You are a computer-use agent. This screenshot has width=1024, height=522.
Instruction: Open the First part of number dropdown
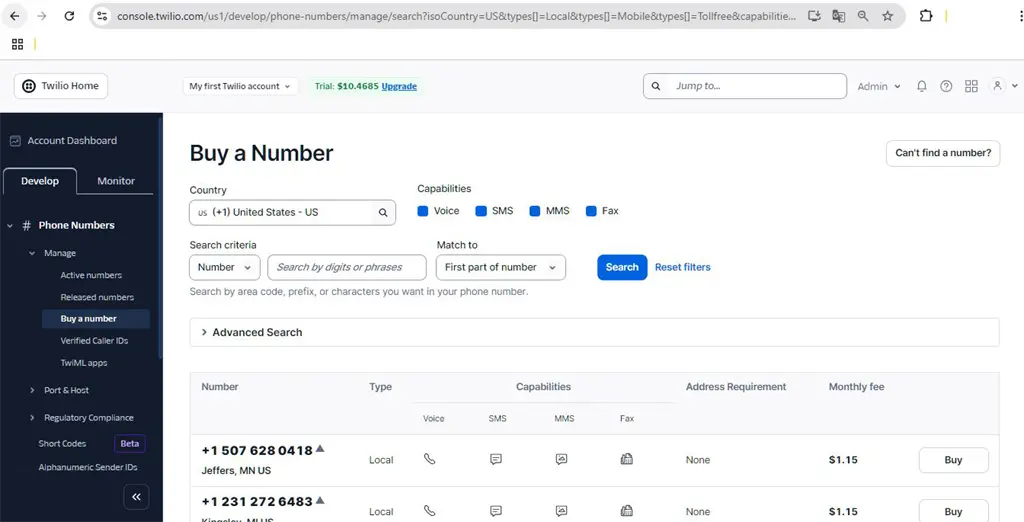(x=501, y=267)
